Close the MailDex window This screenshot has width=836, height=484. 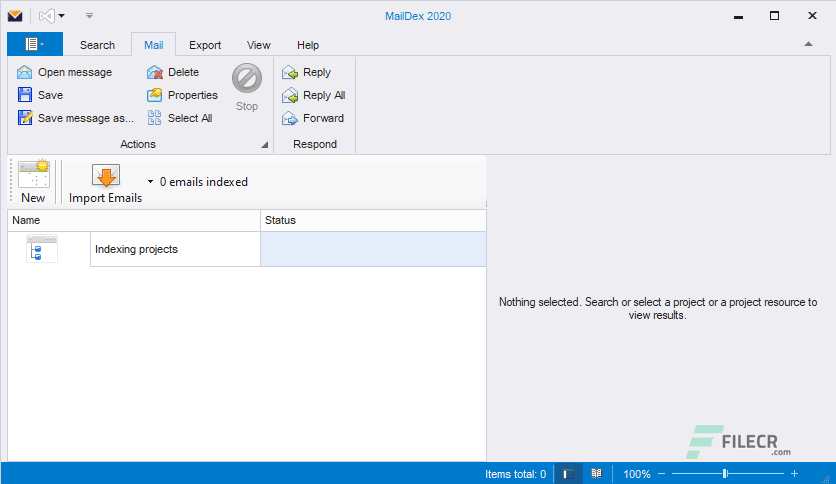[812, 16]
